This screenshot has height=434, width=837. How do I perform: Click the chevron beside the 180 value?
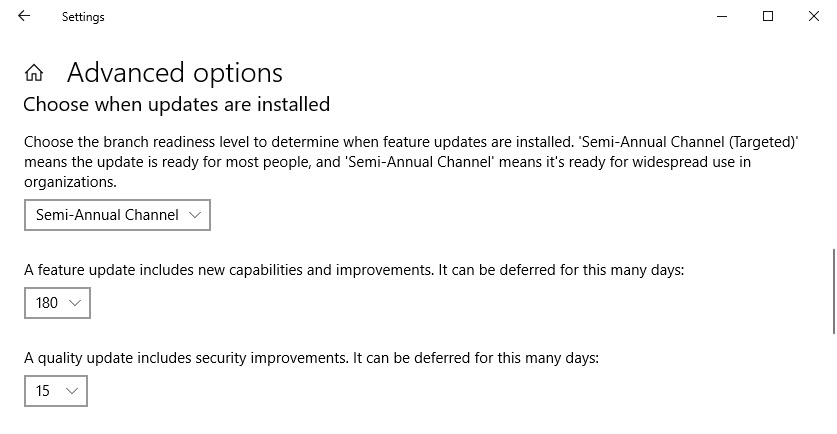[x=75, y=303]
